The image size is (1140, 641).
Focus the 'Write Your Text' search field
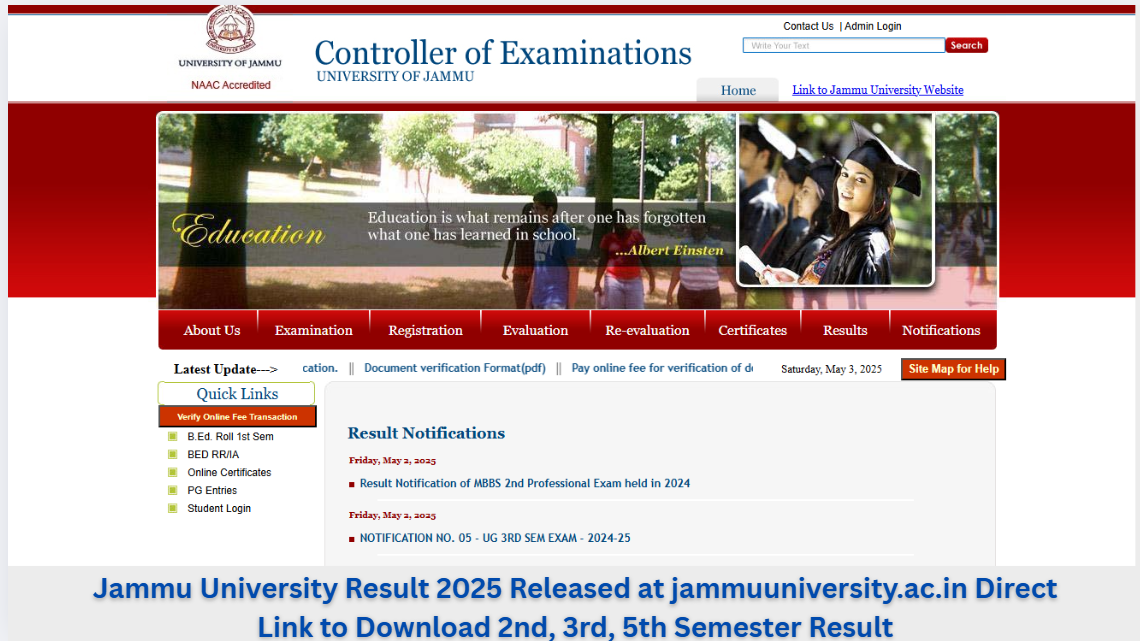(843, 45)
